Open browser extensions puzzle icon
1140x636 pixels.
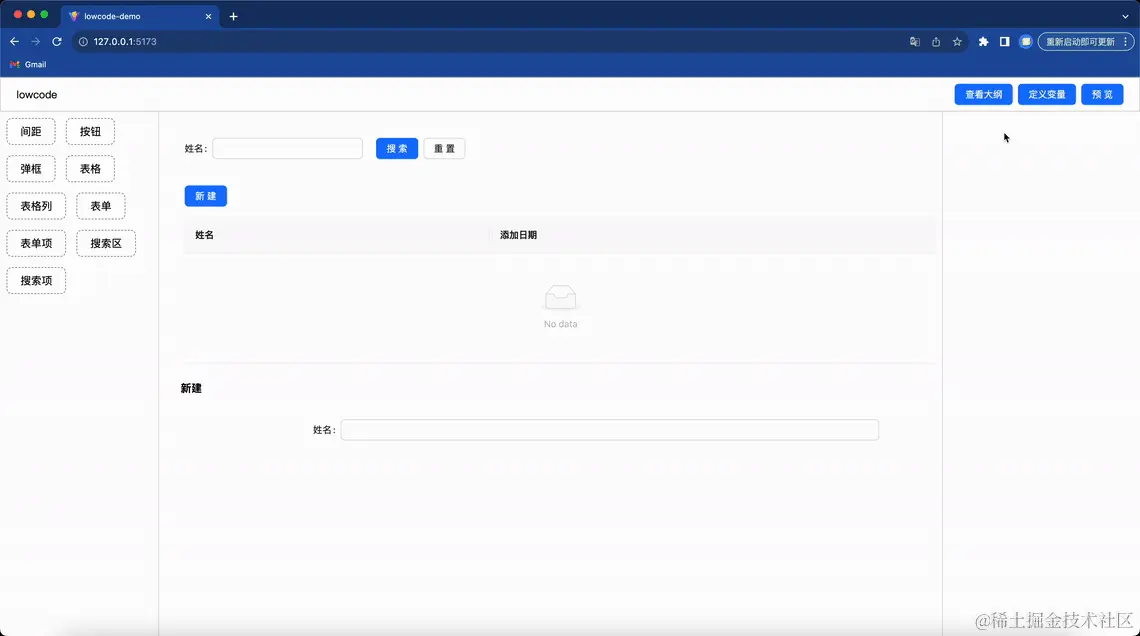point(983,41)
